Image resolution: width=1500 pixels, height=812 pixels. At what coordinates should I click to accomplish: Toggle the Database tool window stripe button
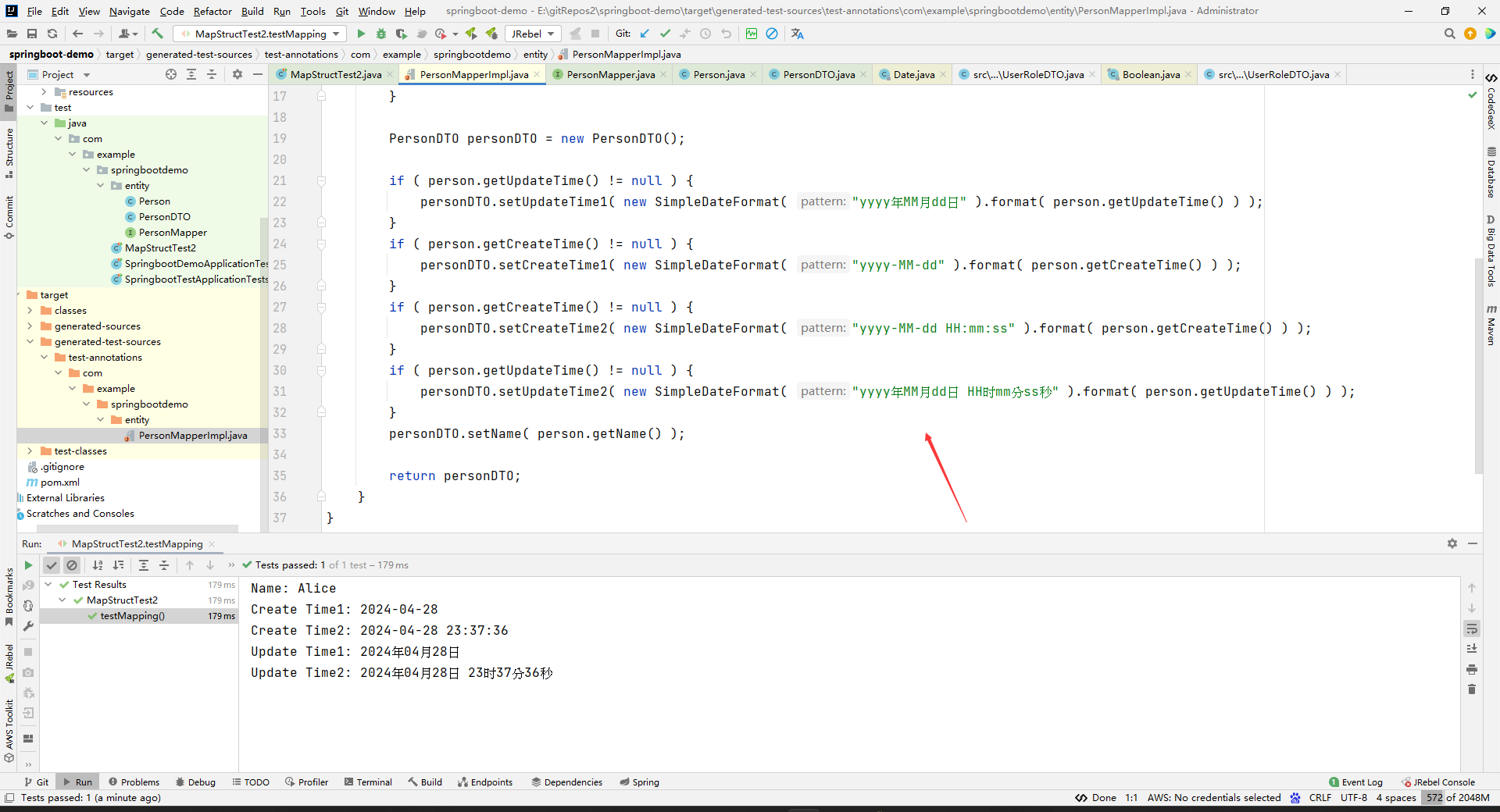(x=1491, y=173)
